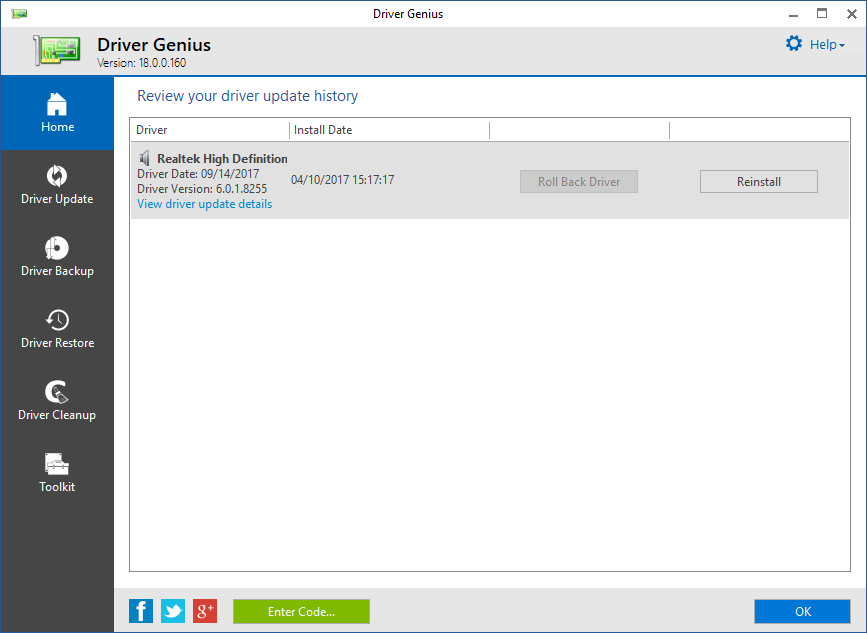
Task: Click the Roll Back Driver button
Action: coord(579,182)
